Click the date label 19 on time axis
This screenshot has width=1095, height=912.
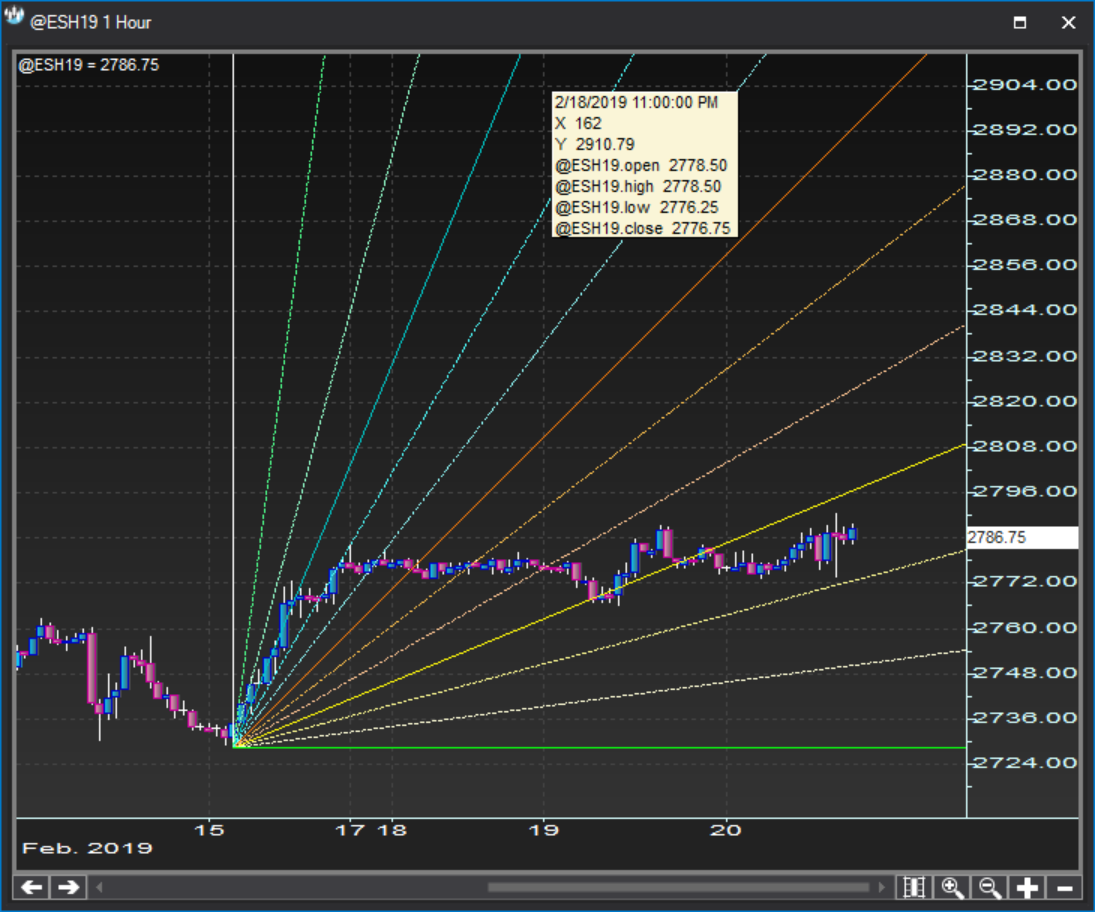click(x=543, y=830)
